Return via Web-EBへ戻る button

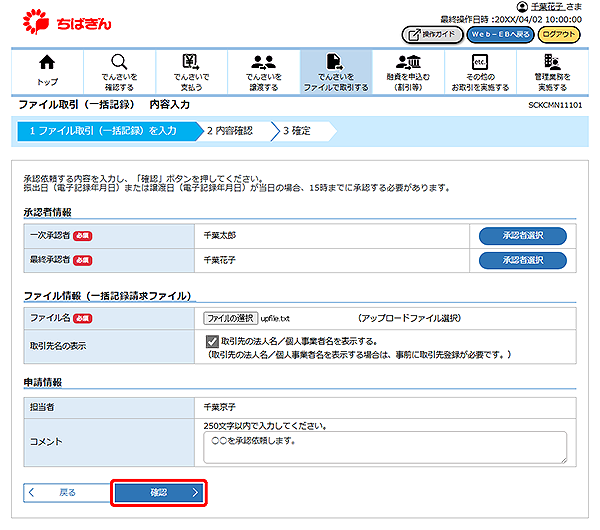click(500, 35)
